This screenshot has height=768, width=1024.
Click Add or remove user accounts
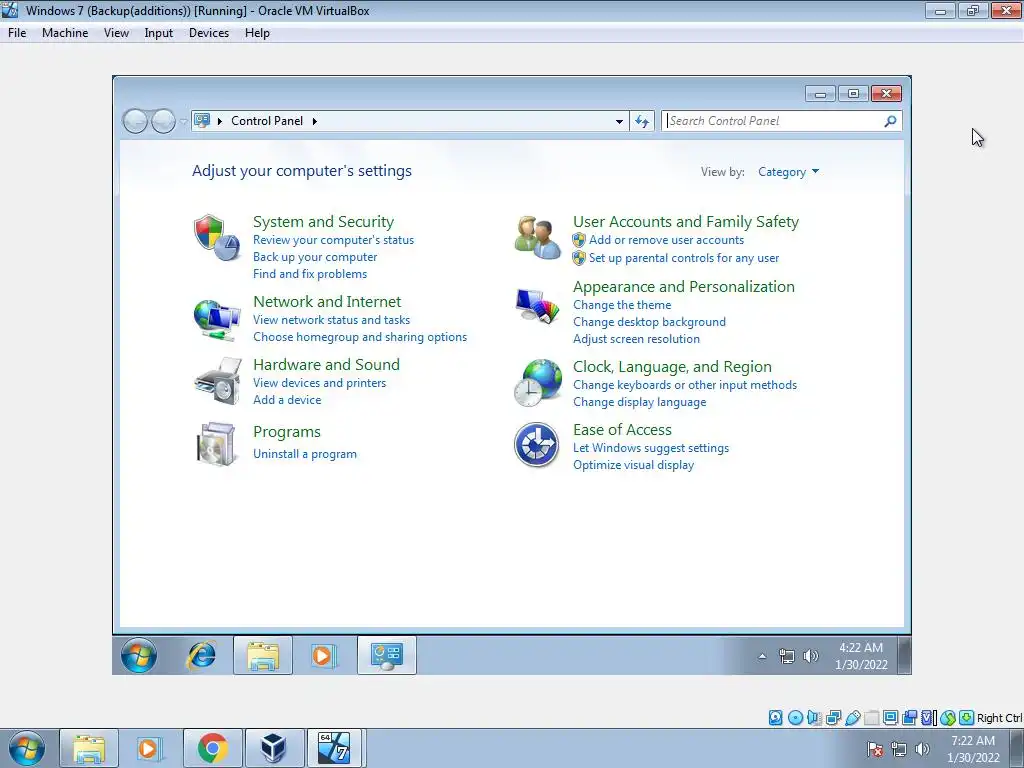pos(666,240)
